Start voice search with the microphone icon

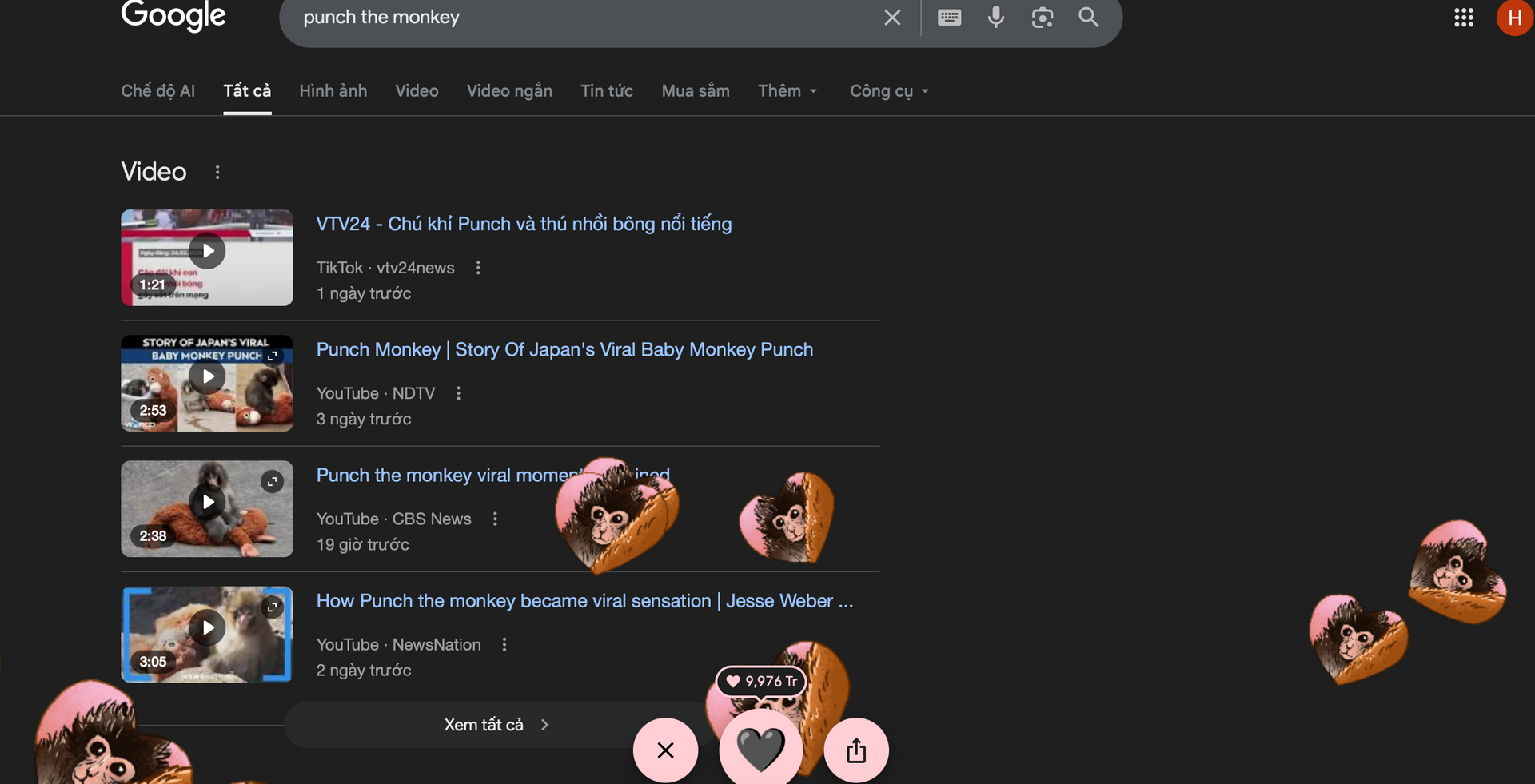995,18
